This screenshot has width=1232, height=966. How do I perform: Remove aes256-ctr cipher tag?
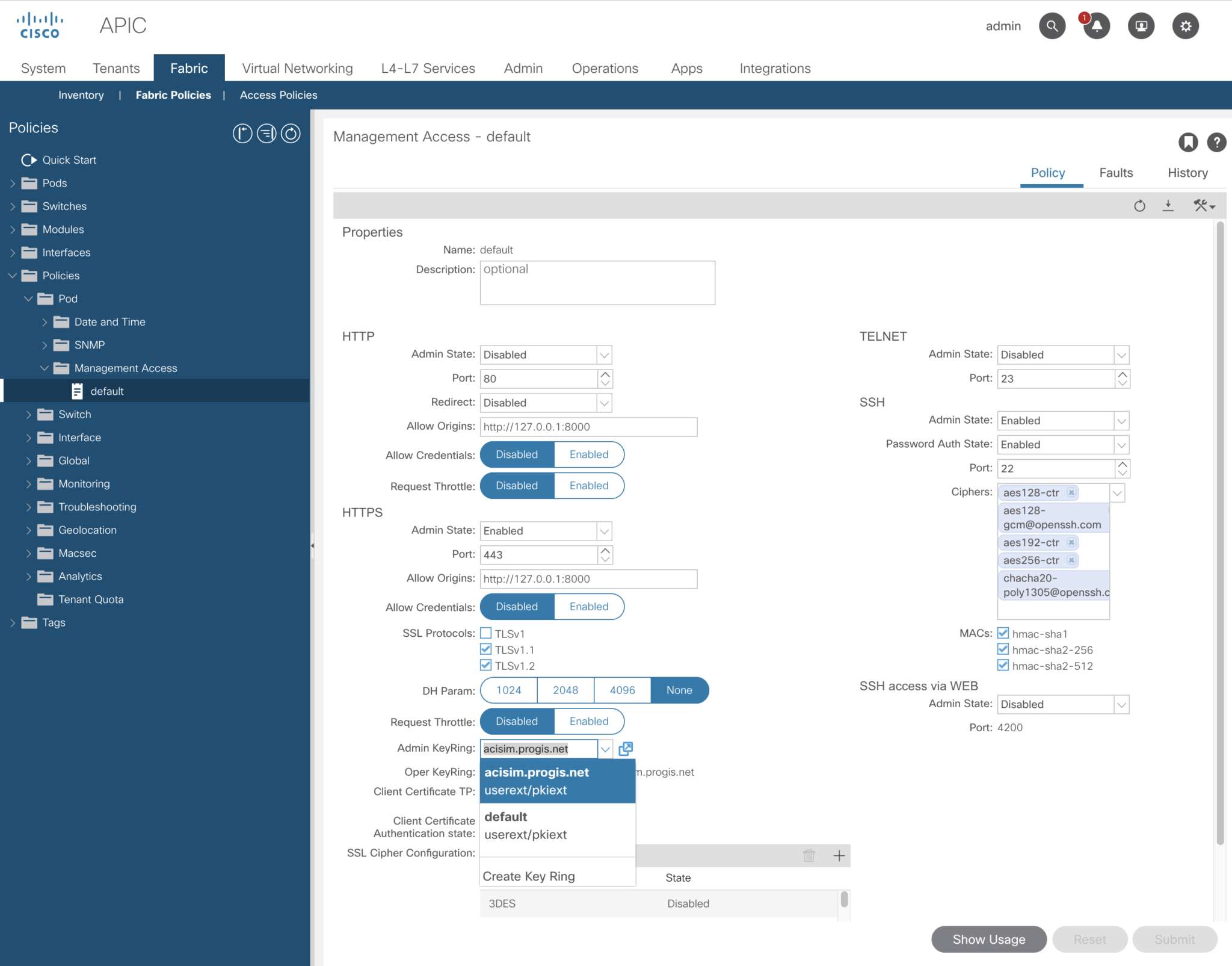pyautogui.click(x=1071, y=560)
